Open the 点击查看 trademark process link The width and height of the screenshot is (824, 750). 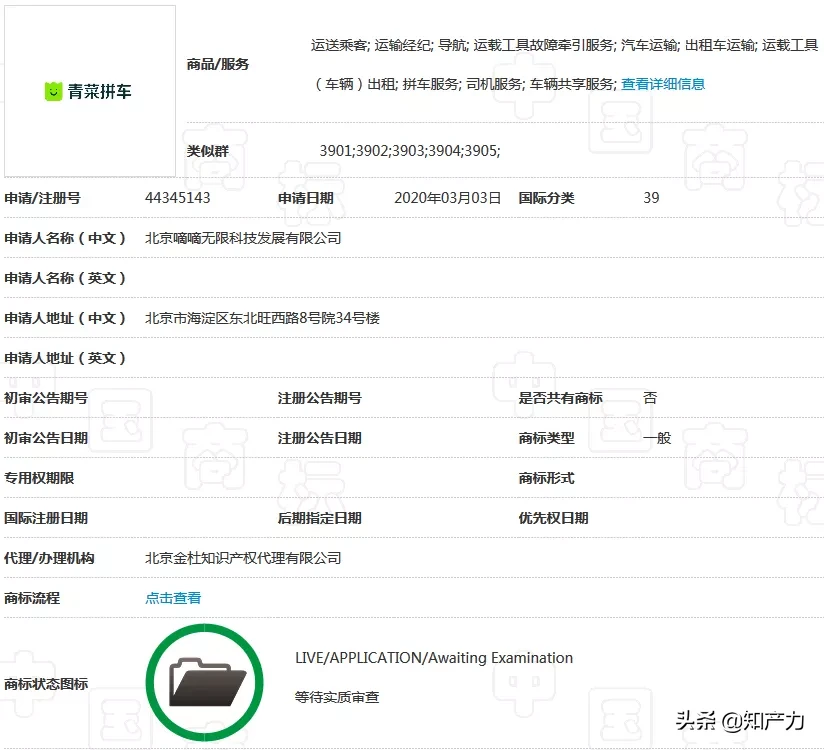pos(173,598)
